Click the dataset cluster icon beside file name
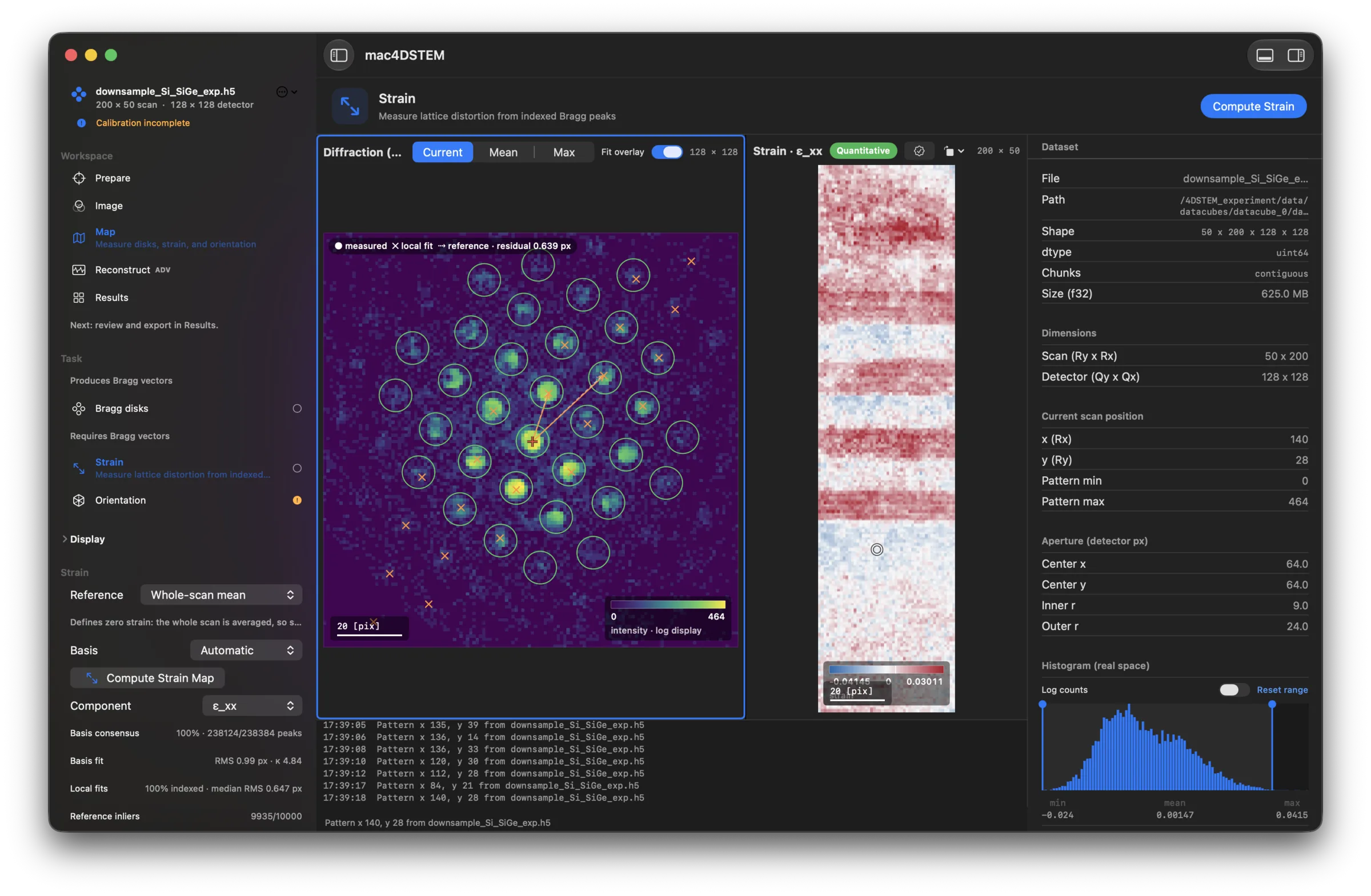Viewport: 1371px width, 896px height. click(x=79, y=94)
